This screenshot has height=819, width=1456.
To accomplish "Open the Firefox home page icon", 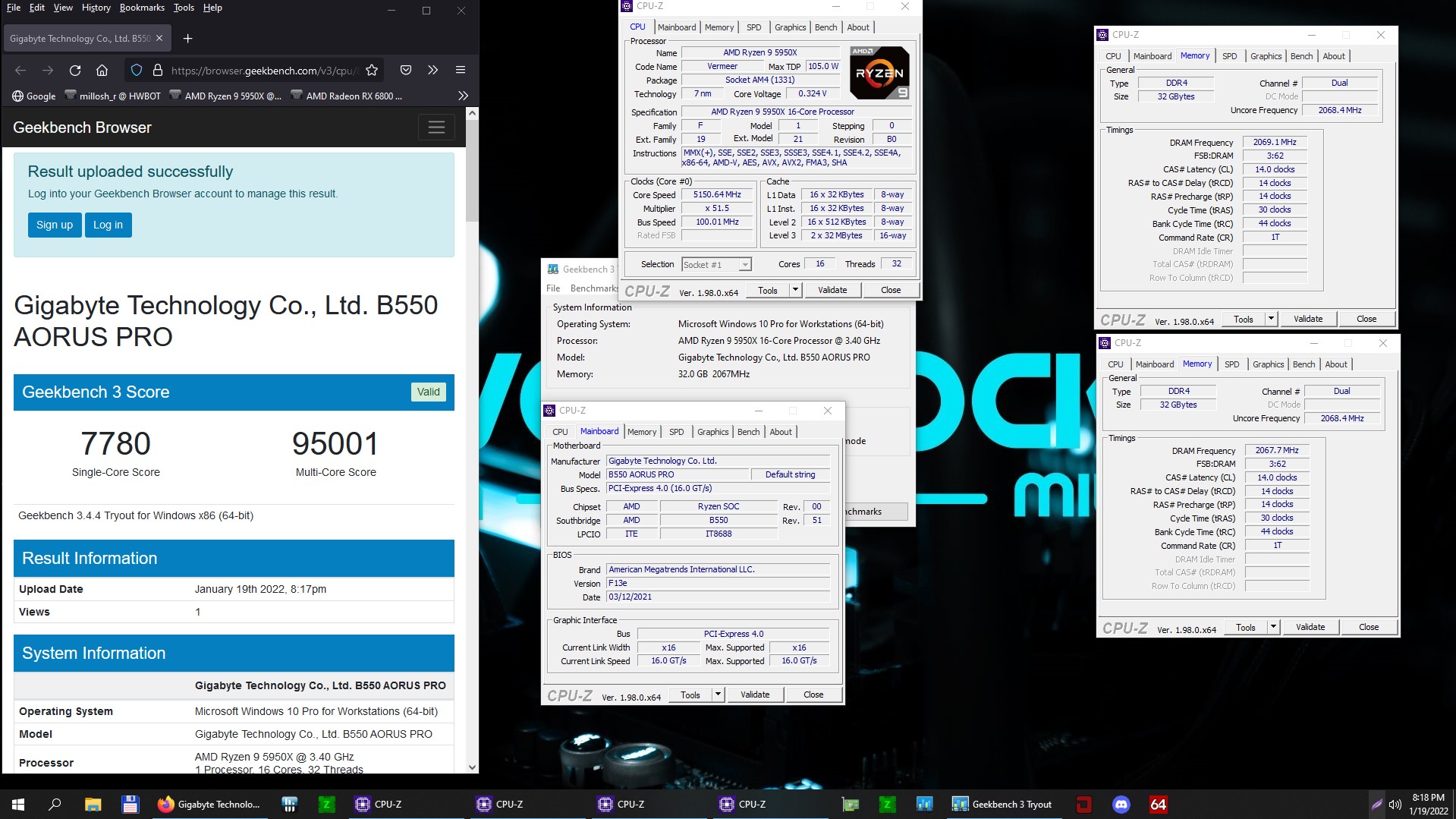I will (102, 71).
